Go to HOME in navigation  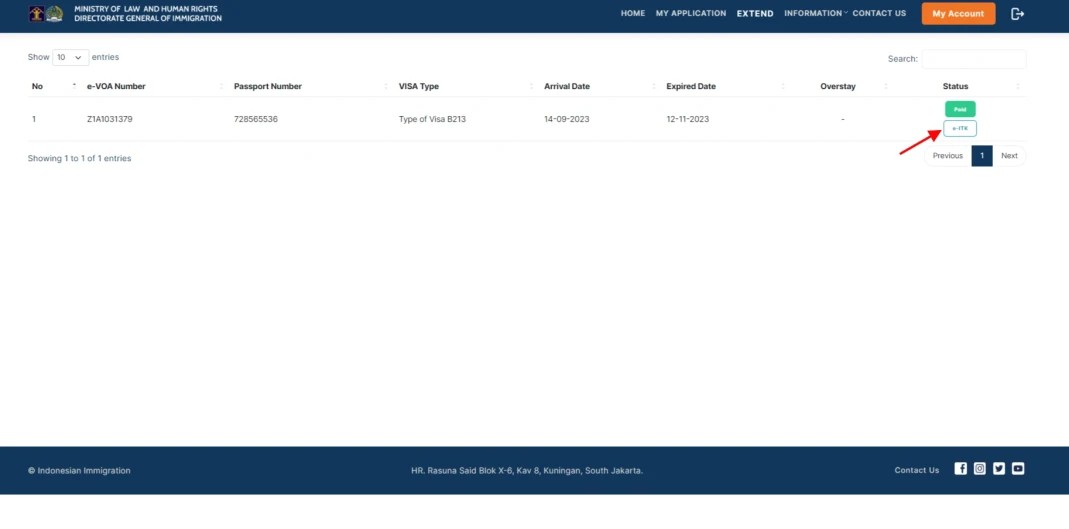click(x=633, y=13)
